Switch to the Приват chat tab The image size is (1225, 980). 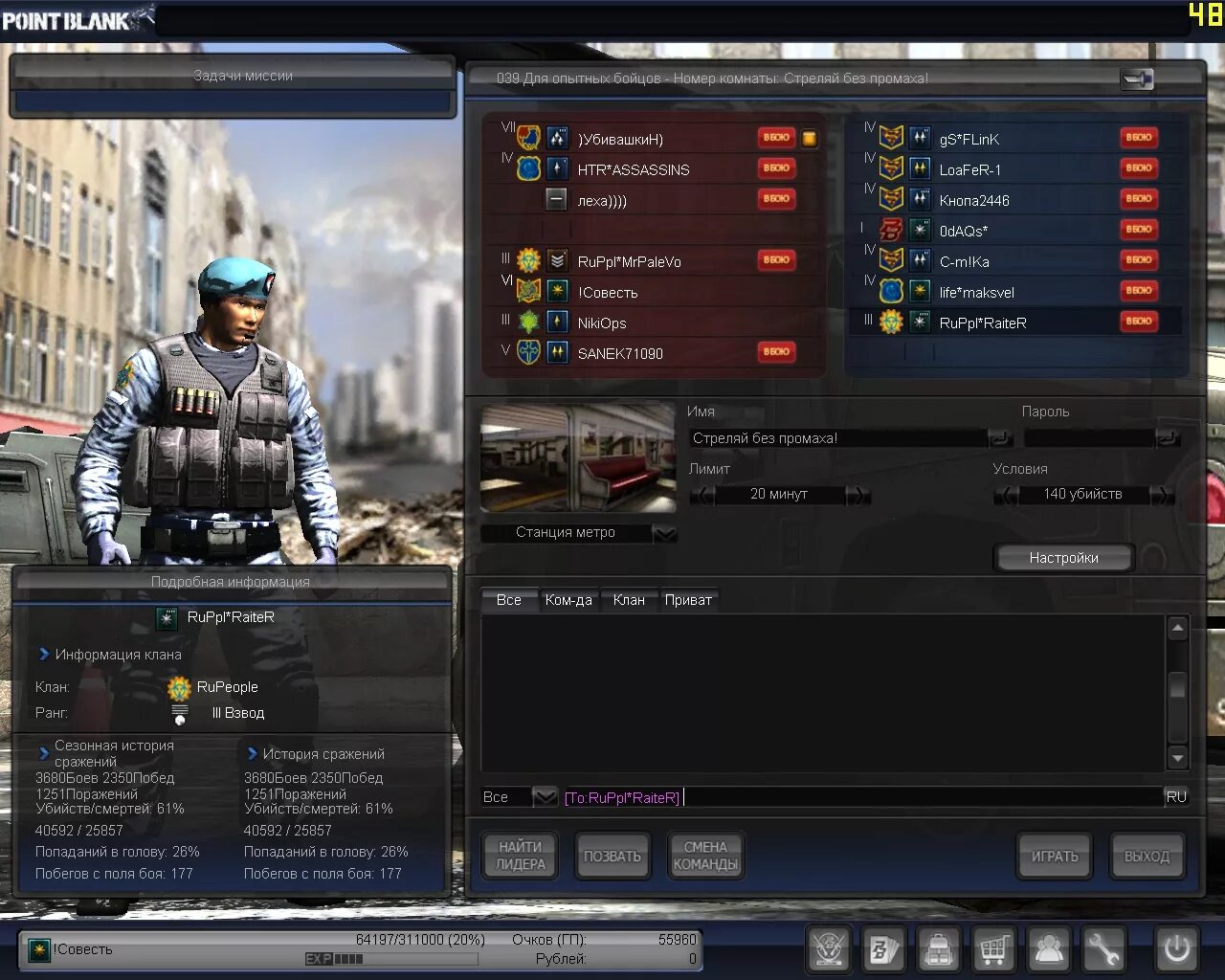pyautogui.click(x=688, y=600)
